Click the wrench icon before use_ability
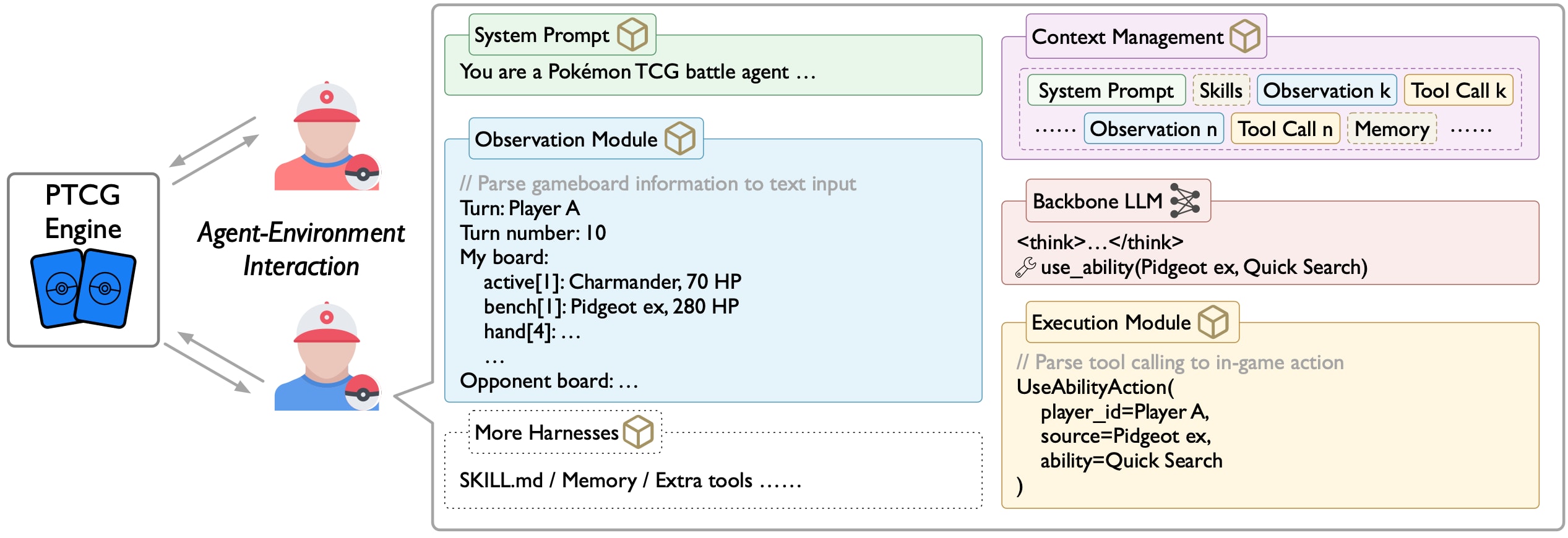Image resolution: width=1568 pixels, height=538 pixels. pos(1025,267)
